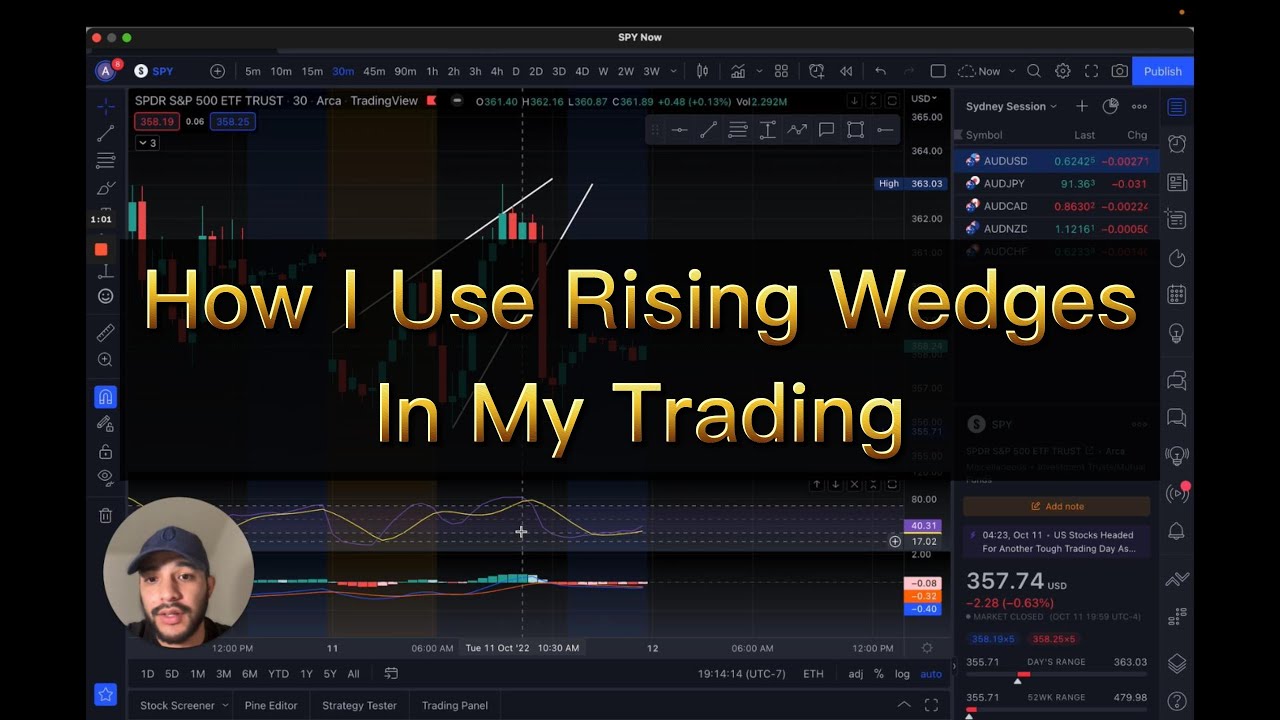Open the USD currency dropdown
The height and width of the screenshot is (720, 1280).
tap(923, 99)
